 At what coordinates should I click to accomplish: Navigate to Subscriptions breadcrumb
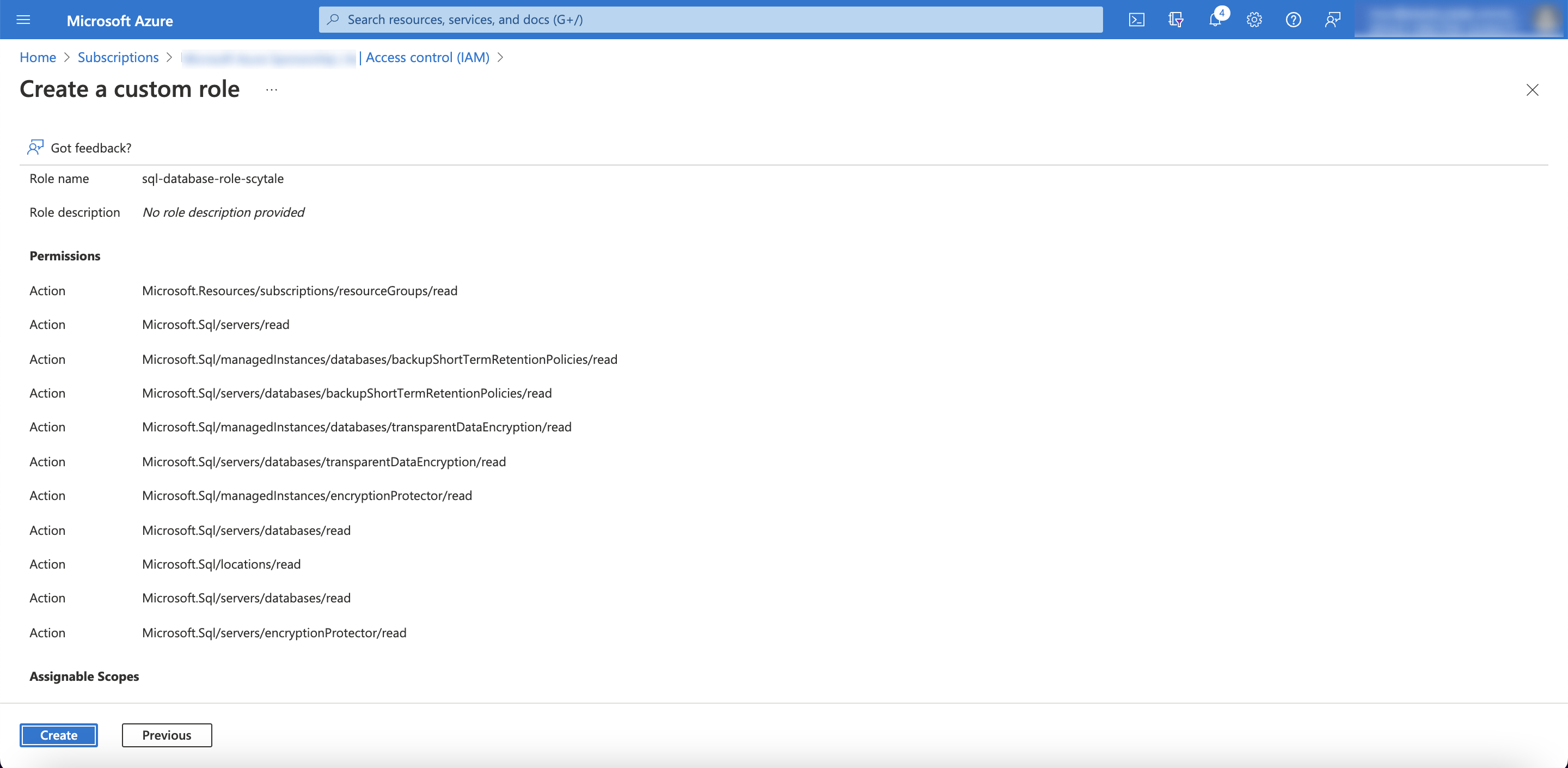pos(118,57)
